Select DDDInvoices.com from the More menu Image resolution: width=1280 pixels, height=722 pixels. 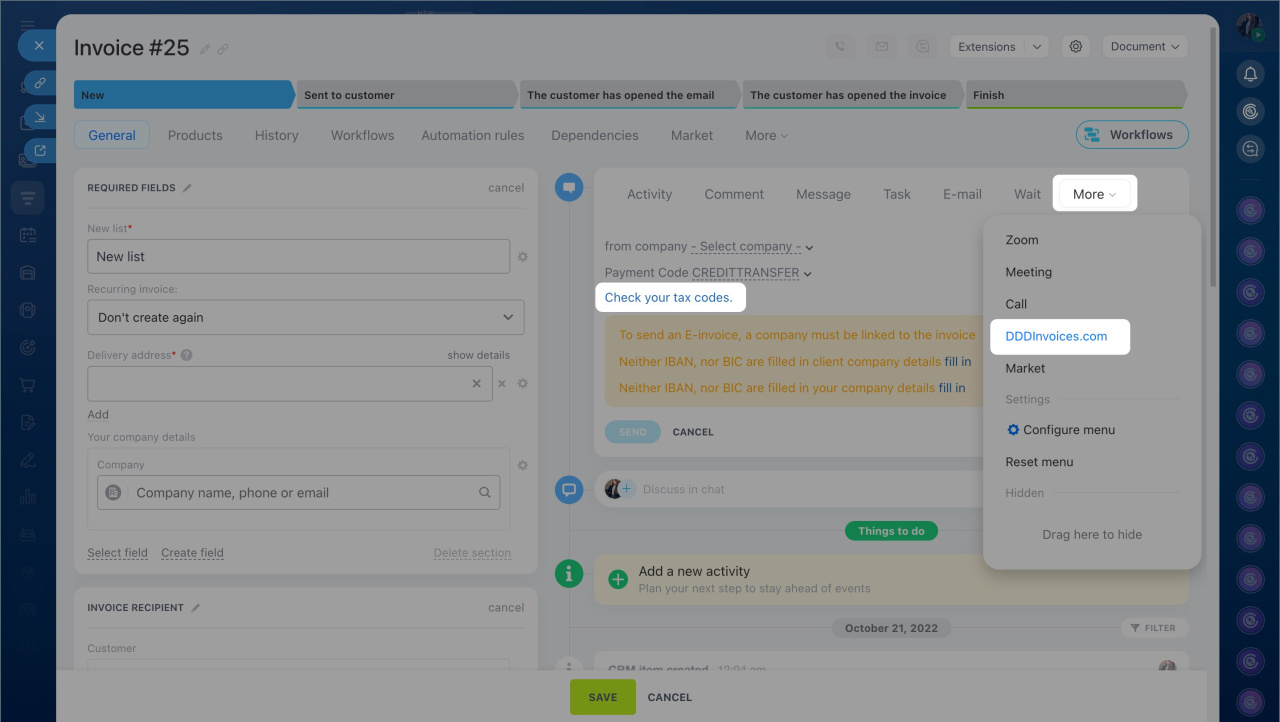(1056, 336)
